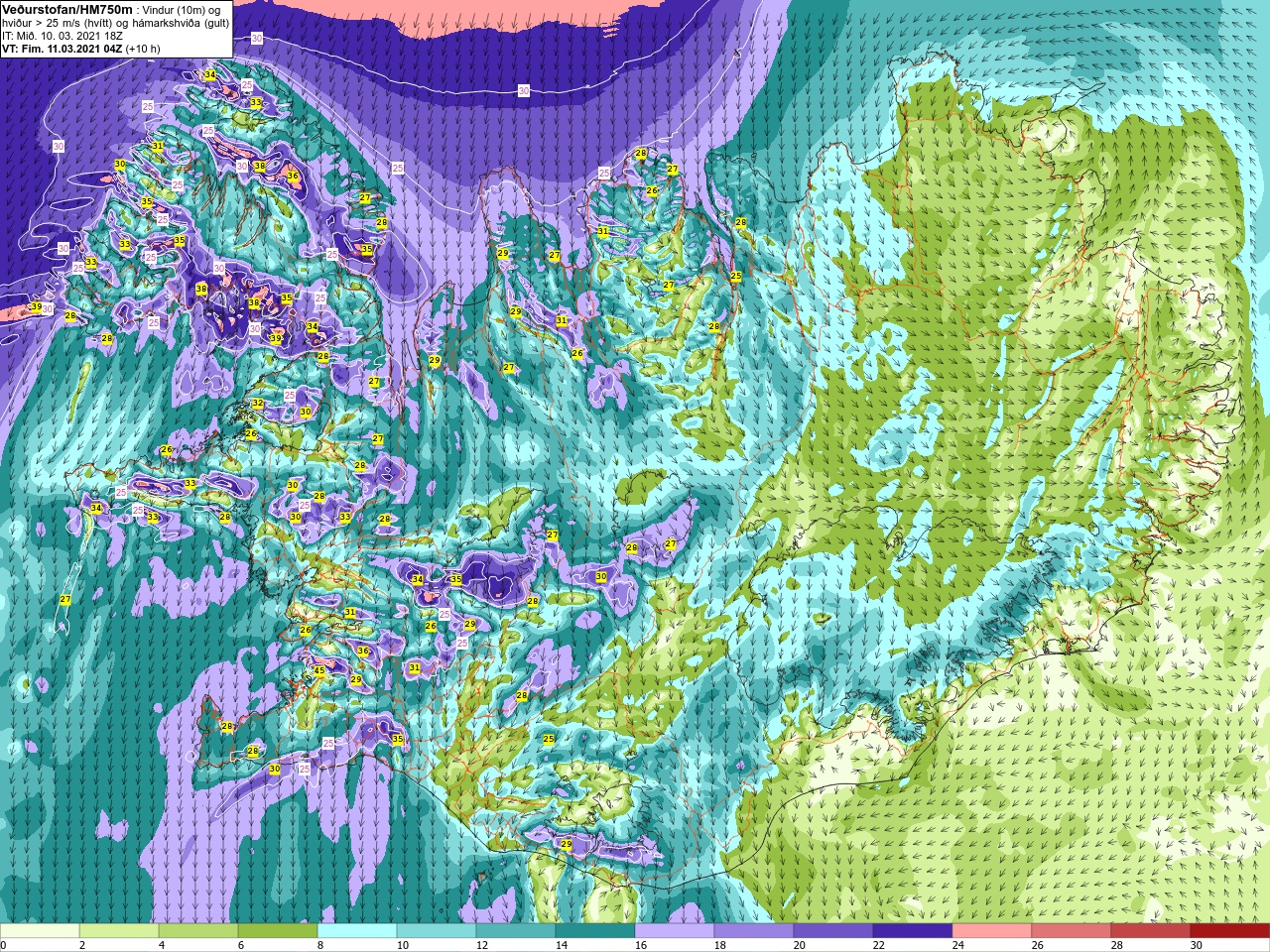
Task: Click the 4–6 m/s legend color swatch
Action: coord(198,932)
